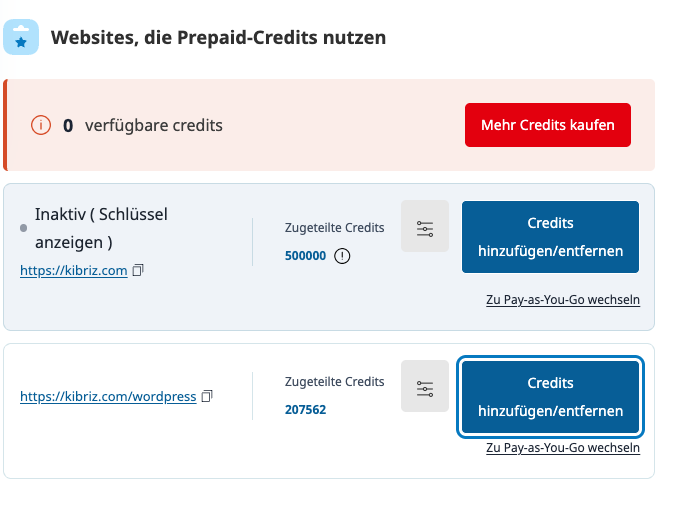Switch kibriz.com to Pay-as-You-Go

562,300
